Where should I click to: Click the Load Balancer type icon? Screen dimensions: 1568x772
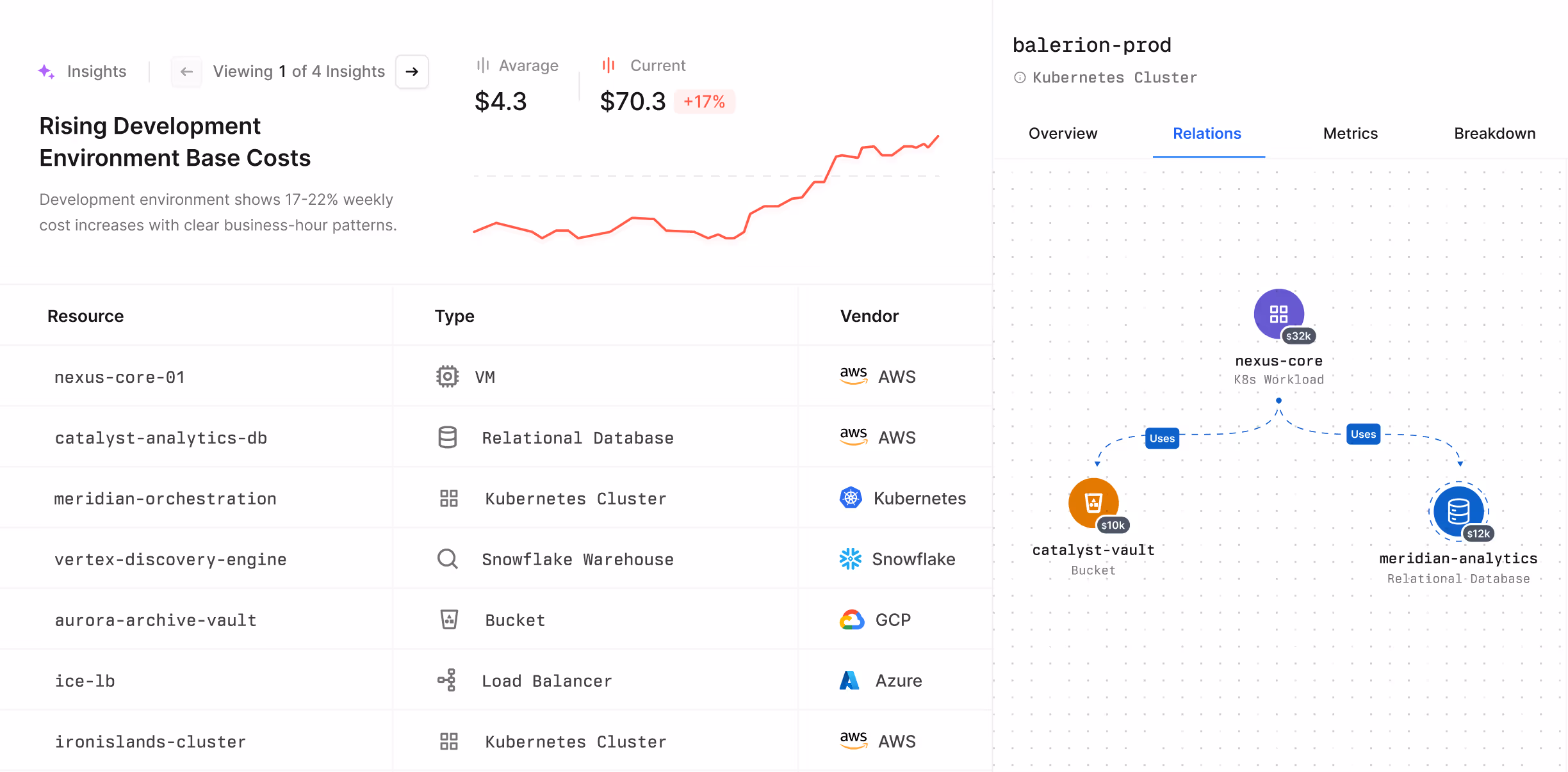click(x=447, y=680)
